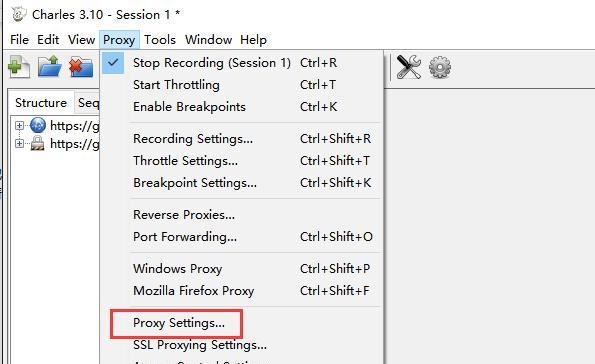Click the Charles app icon in the title bar

(x=18, y=14)
